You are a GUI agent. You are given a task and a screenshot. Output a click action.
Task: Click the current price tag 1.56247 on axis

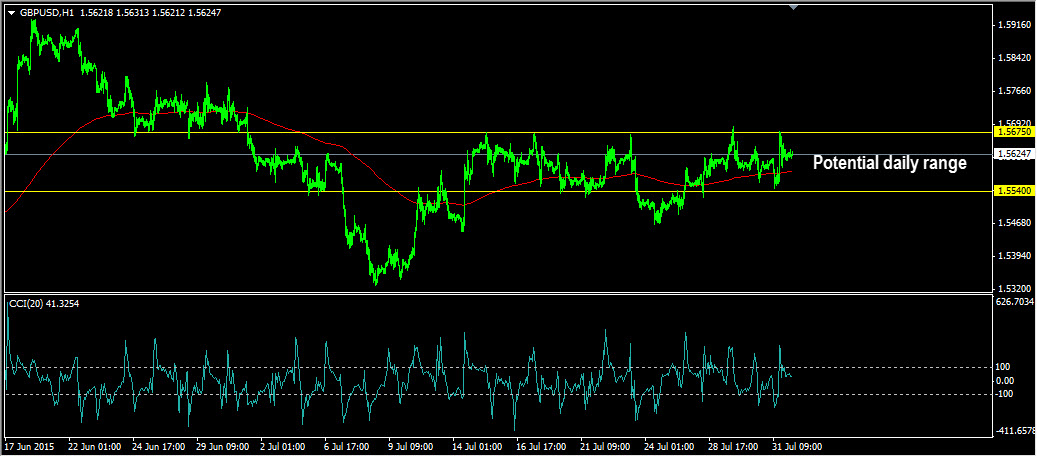click(1015, 154)
